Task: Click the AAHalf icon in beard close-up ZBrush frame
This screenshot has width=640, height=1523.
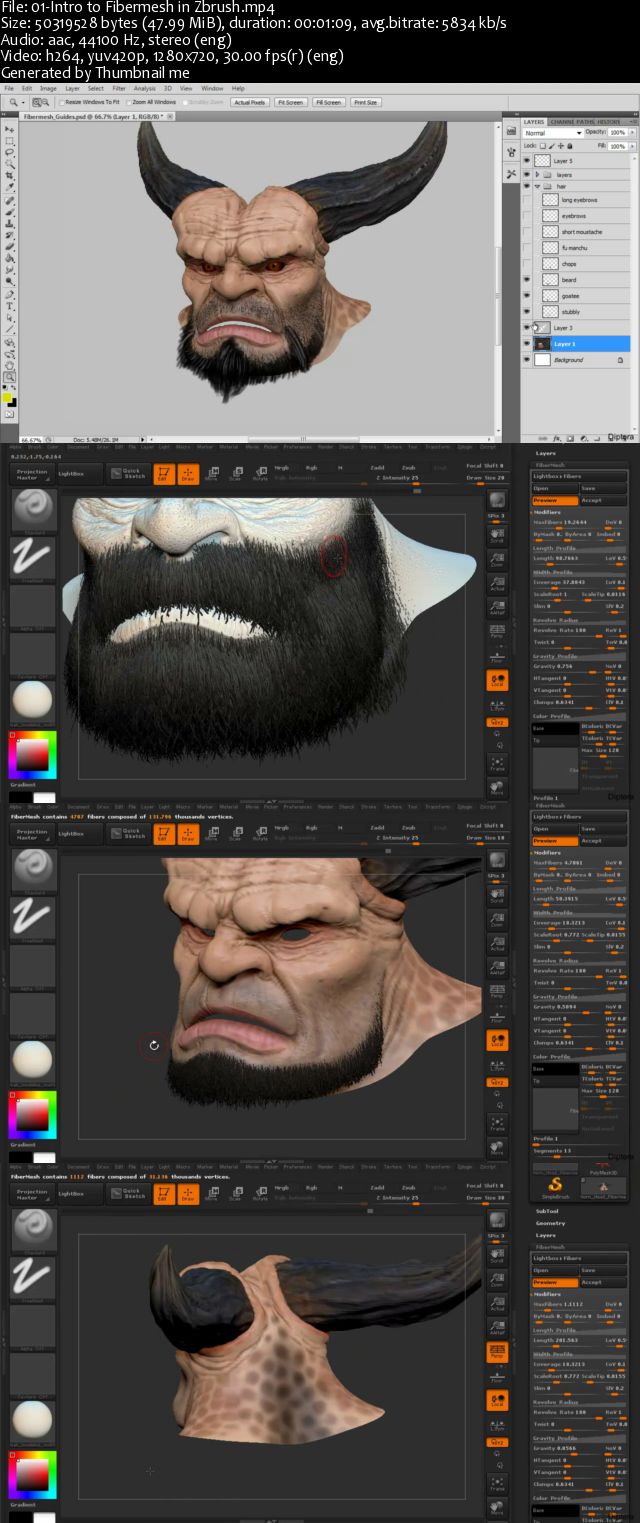Action: [x=497, y=607]
